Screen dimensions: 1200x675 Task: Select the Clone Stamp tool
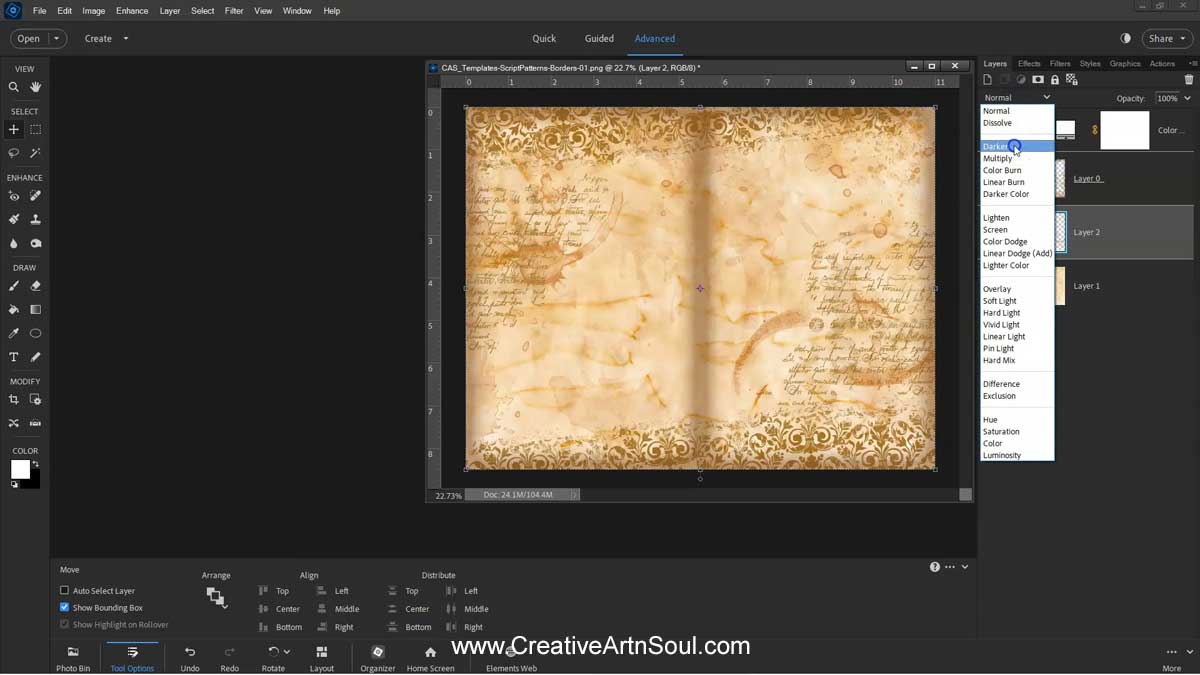pyautogui.click(x=35, y=218)
